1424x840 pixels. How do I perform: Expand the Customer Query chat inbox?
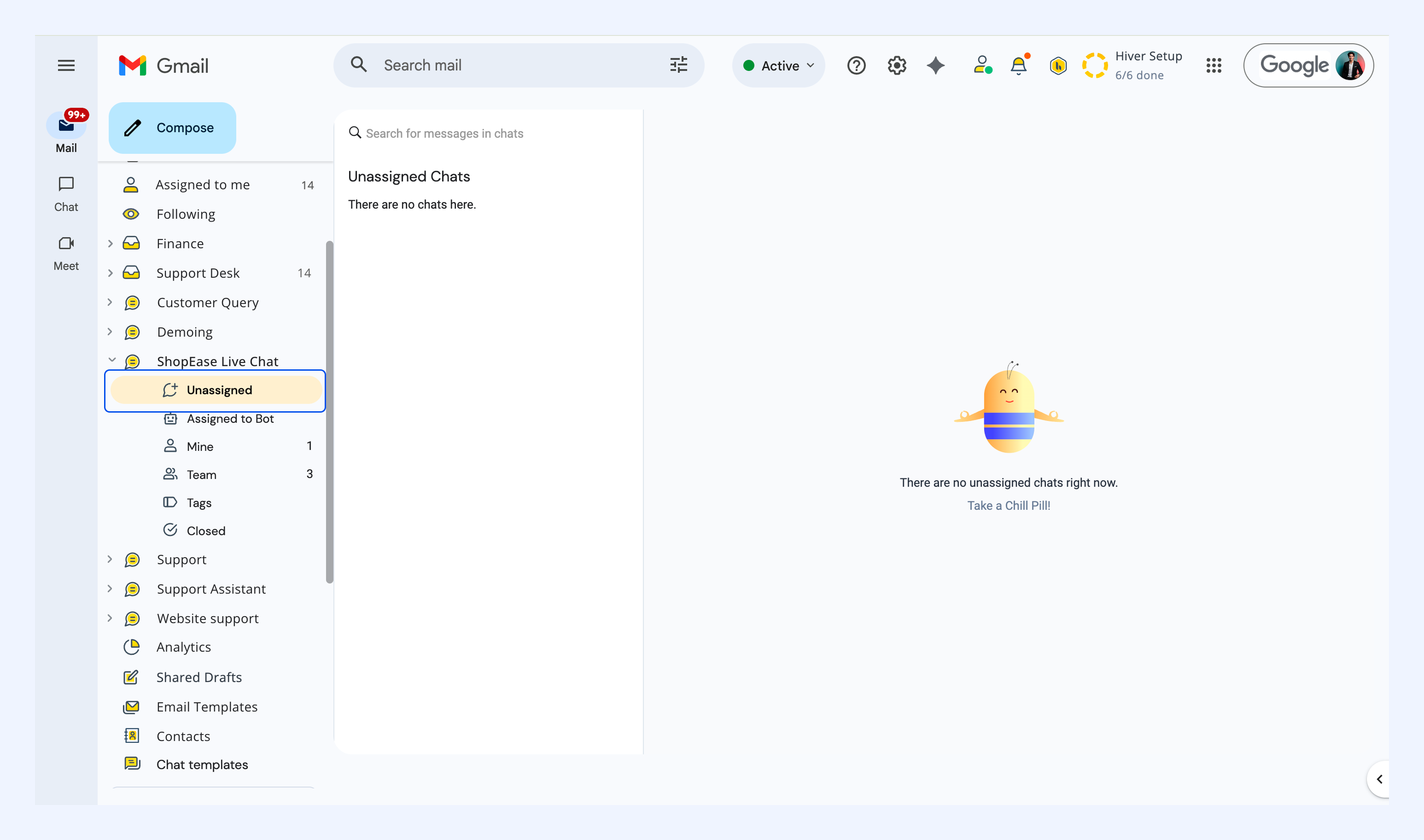point(111,303)
